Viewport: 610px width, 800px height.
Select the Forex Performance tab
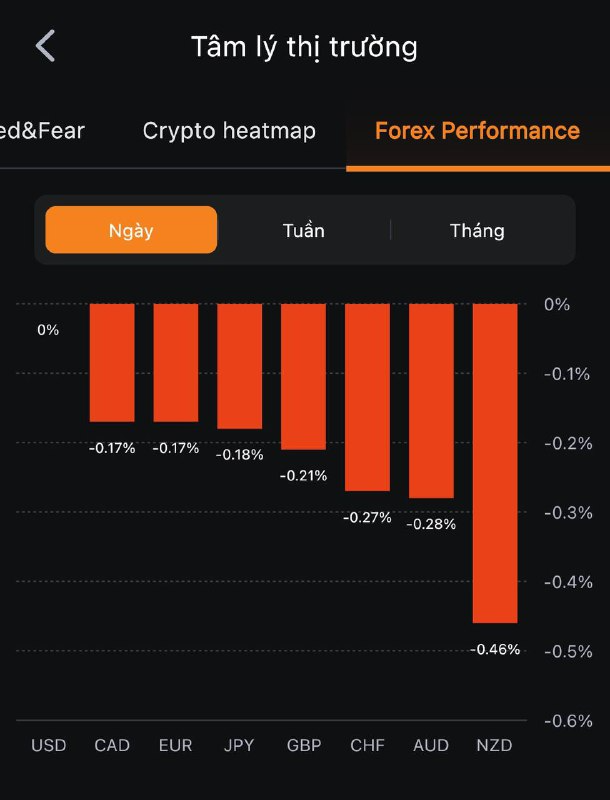click(x=477, y=131)
